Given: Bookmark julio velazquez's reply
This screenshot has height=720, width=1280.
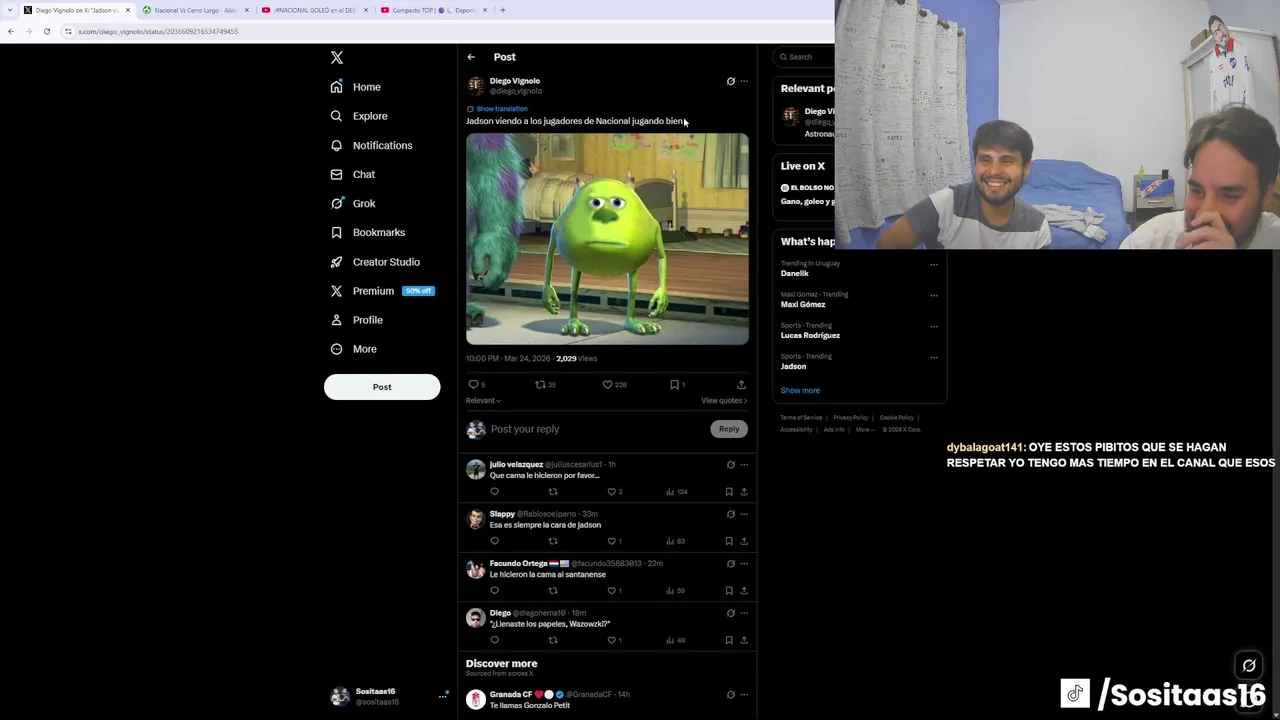Looking at the screenshot, I should [729, 492].
